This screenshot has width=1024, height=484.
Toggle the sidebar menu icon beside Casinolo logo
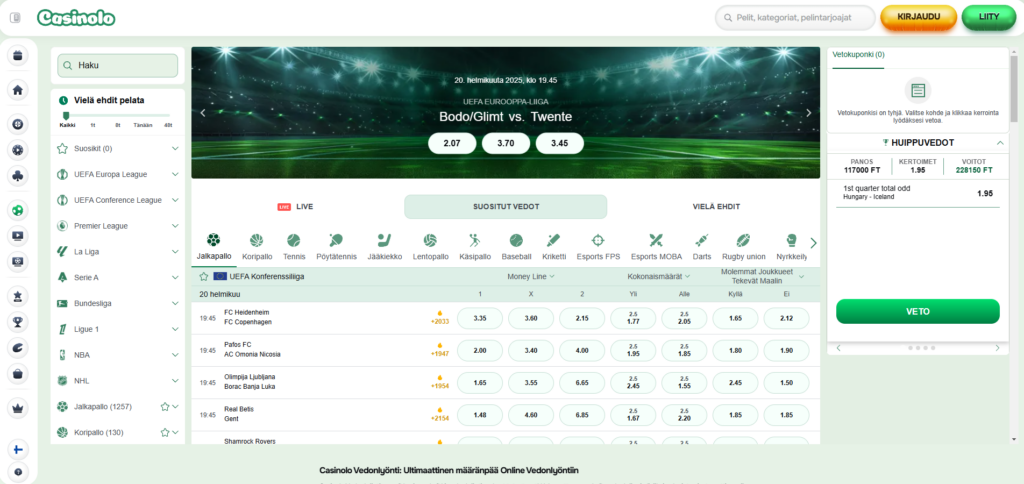tap(15, 18)
